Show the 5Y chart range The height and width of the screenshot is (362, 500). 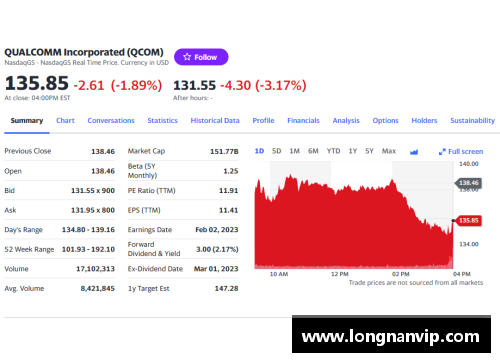(x=369, y=151)
